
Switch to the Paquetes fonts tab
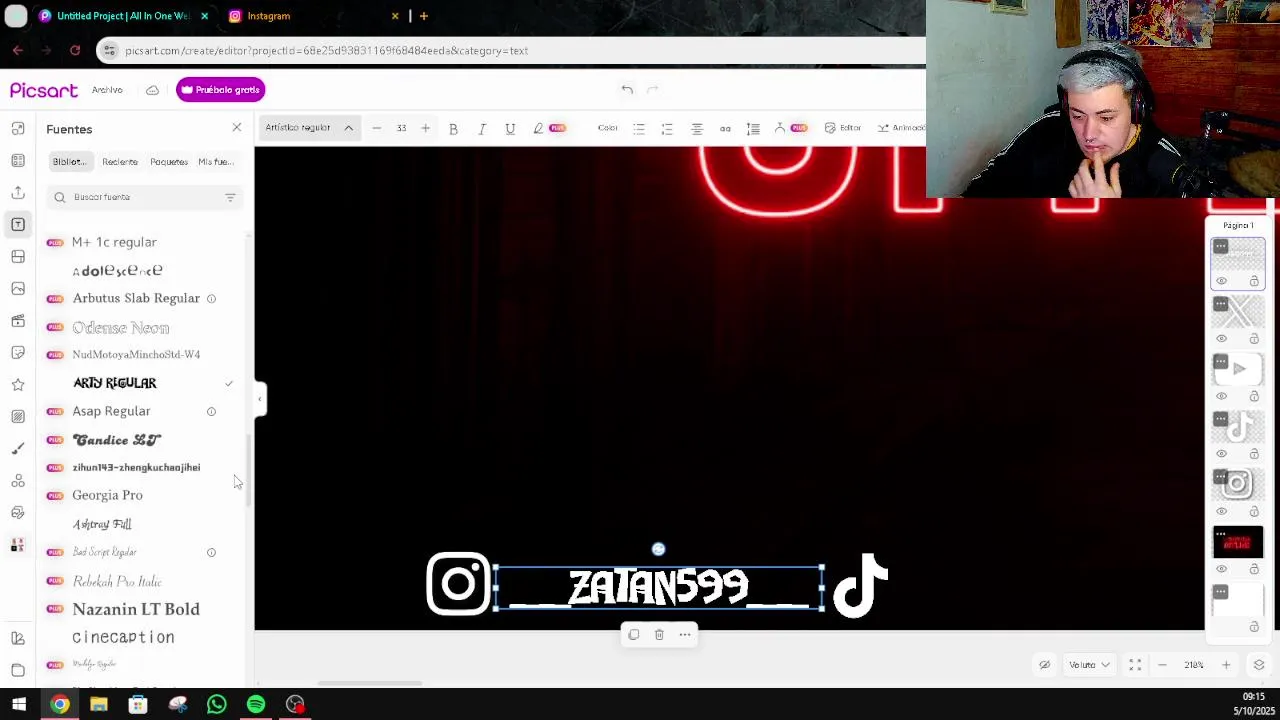[169, 162]
